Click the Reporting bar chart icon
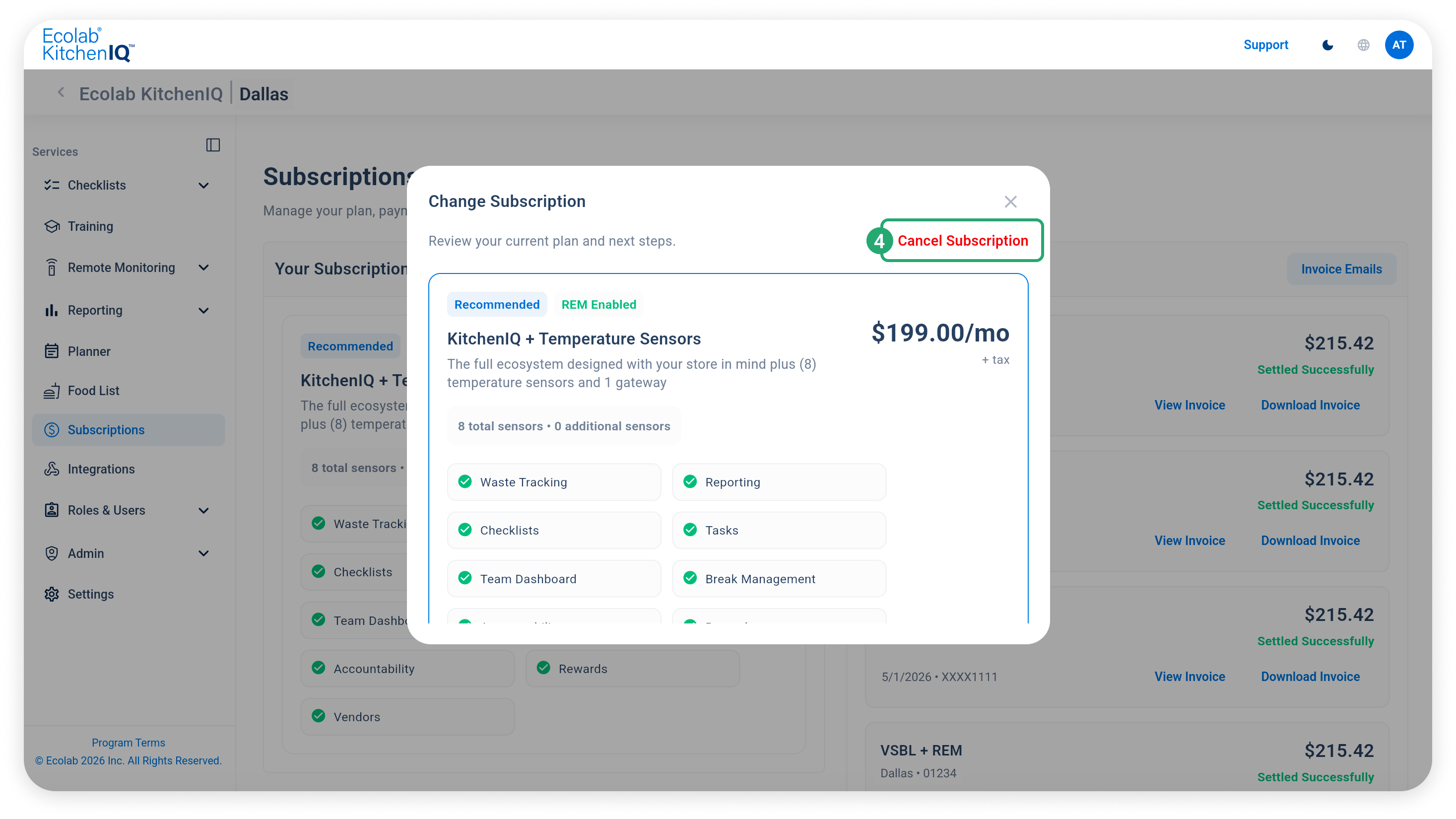Image resolution: width=1456 pixels, height=819 pixels. point(52,310)
